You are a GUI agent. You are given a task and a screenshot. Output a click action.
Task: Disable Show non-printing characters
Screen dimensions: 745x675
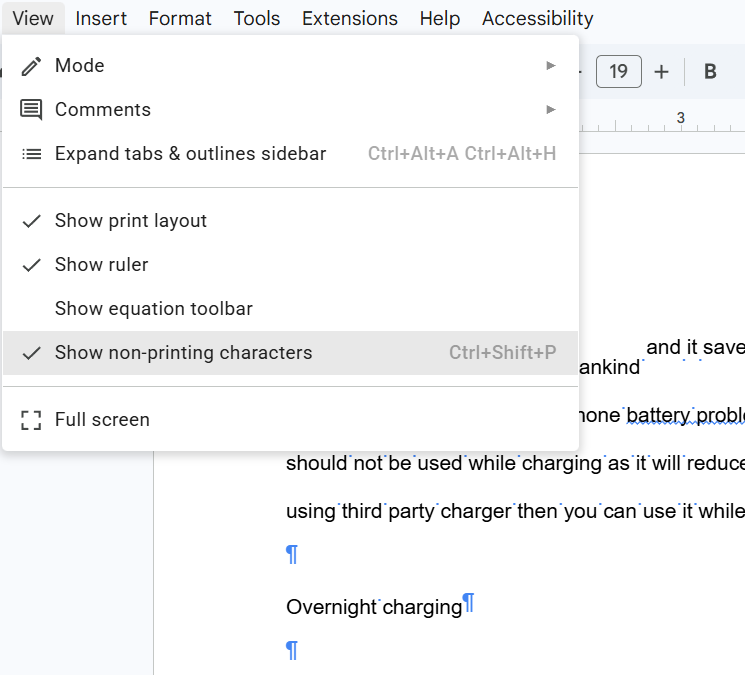290,353
